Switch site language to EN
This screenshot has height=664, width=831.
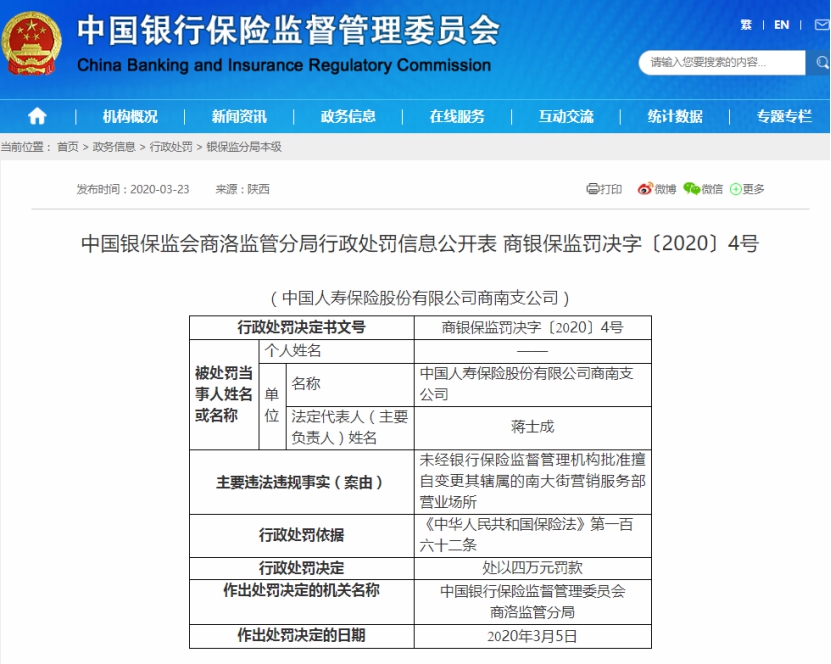782,24
